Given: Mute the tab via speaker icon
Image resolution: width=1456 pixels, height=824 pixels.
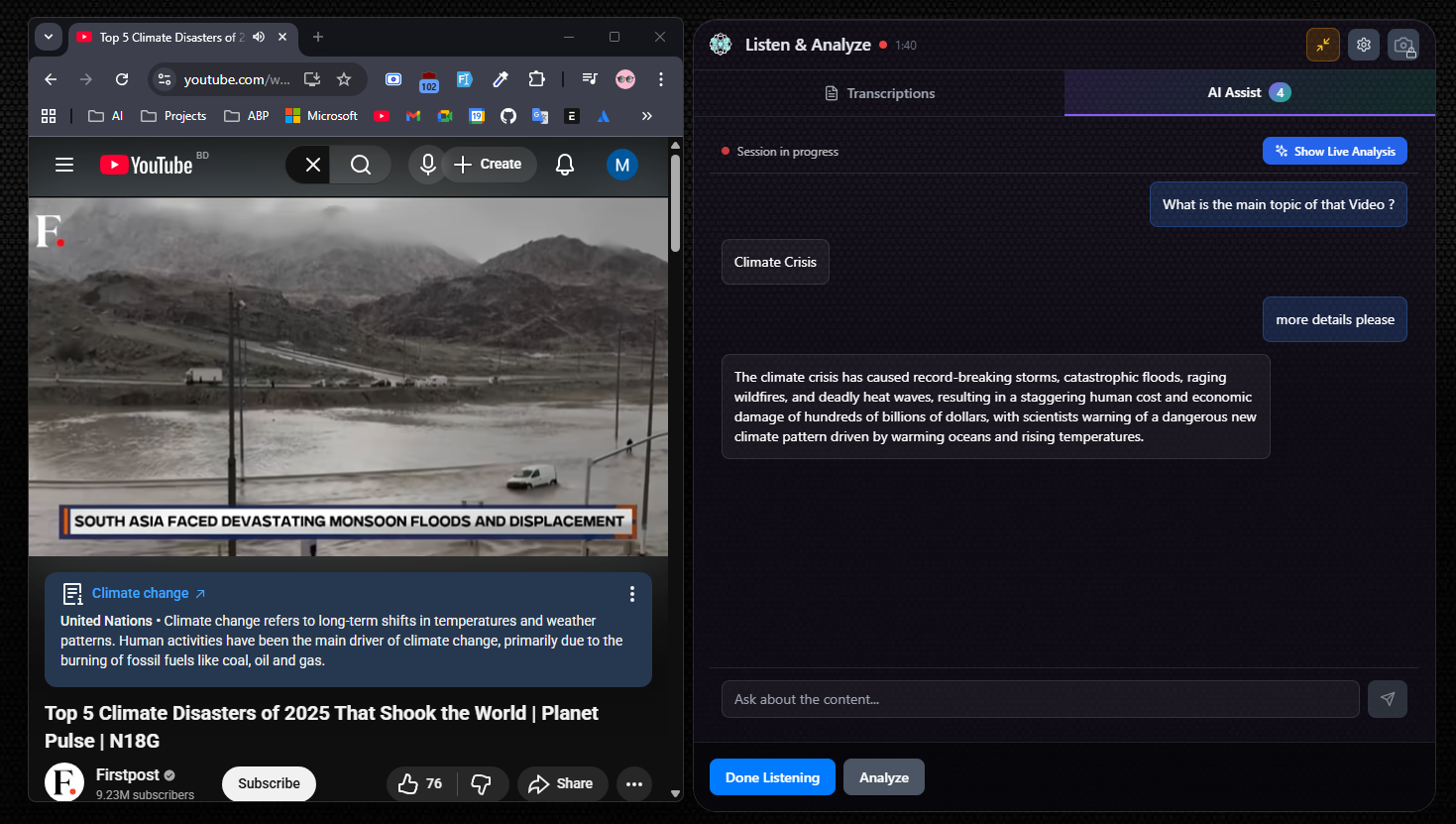Looking at the screenshot, I should (x=259, y=37).
